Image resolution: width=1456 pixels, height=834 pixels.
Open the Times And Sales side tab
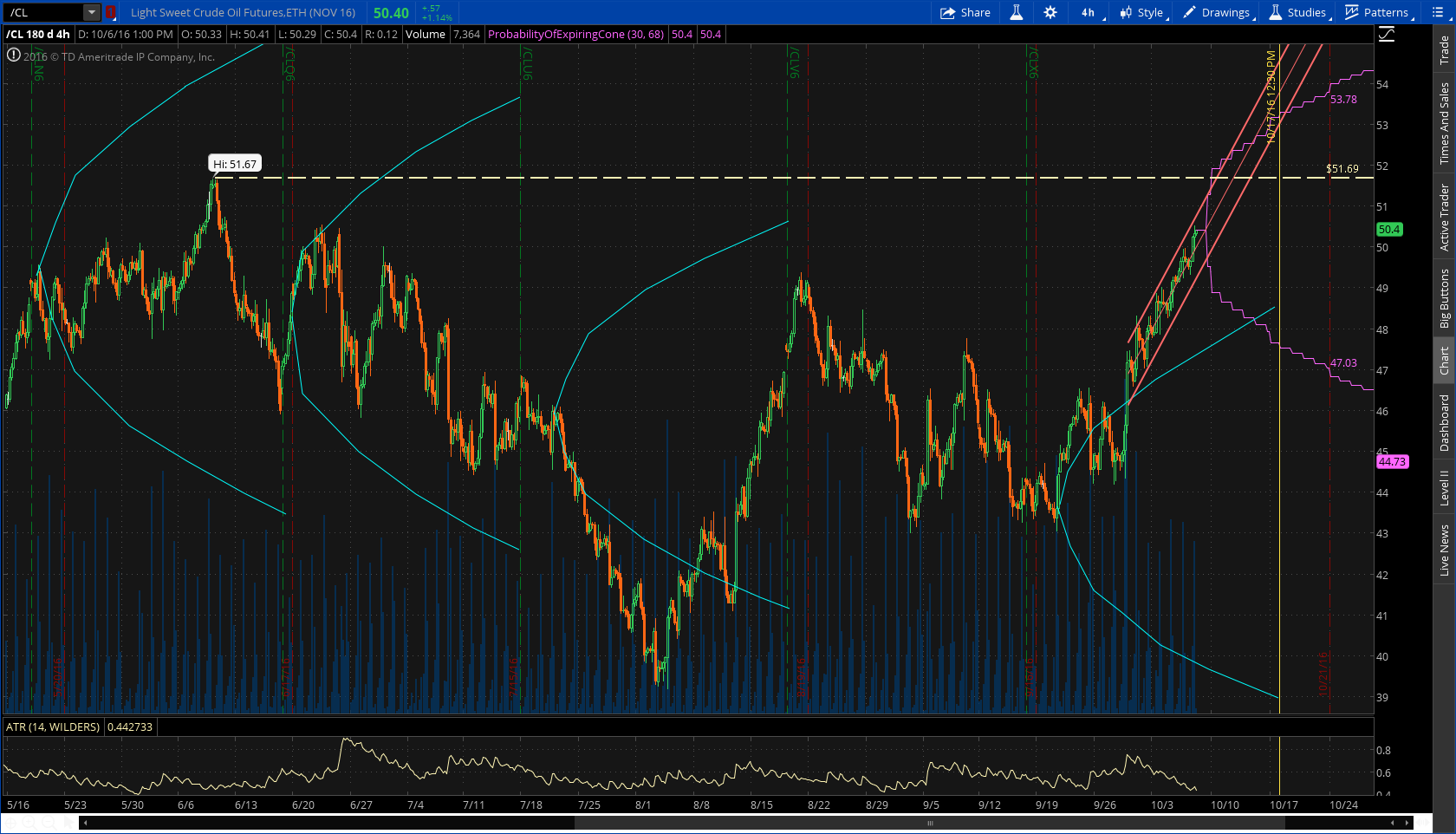[1444, 123]
